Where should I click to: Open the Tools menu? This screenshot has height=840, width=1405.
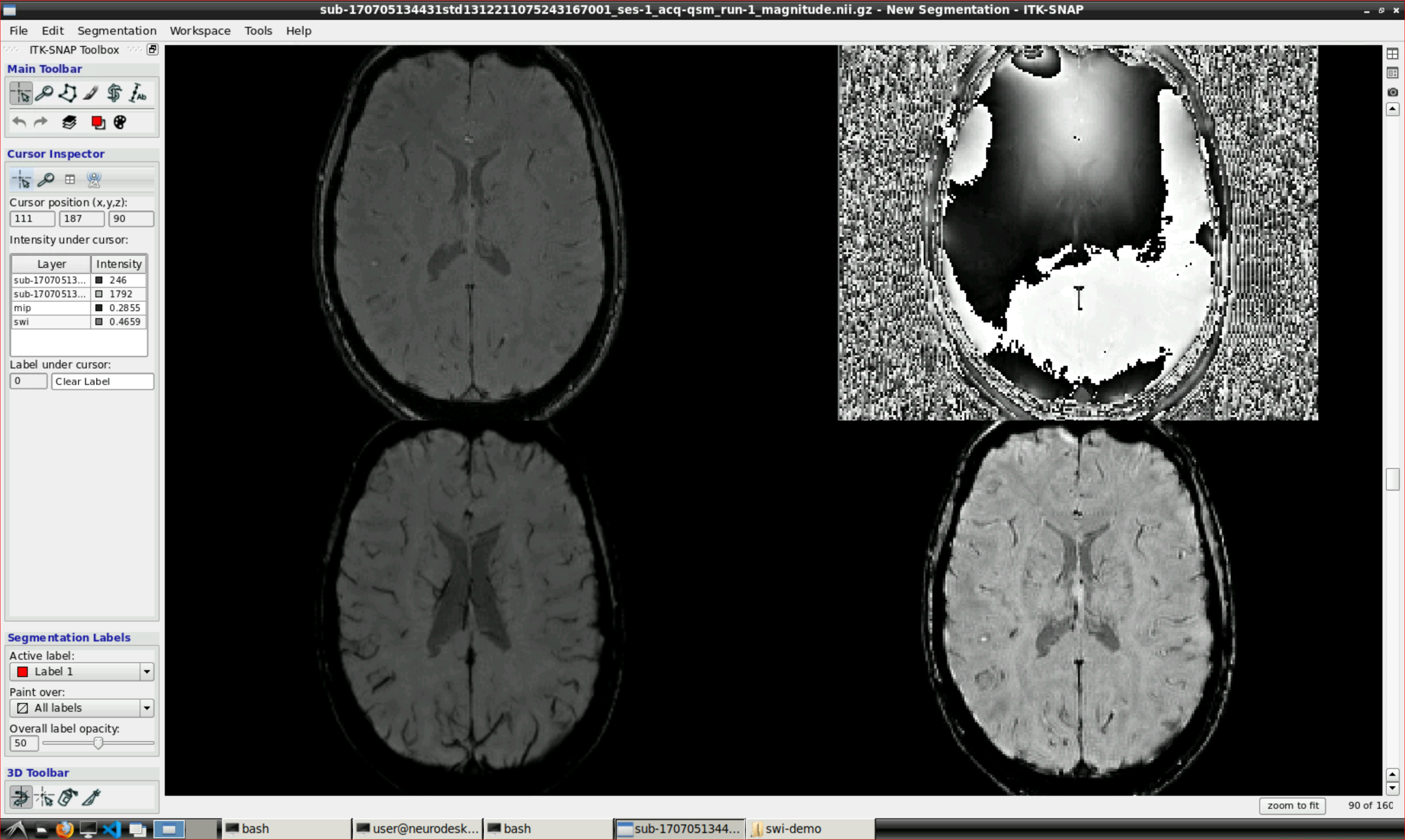point(258,31)
